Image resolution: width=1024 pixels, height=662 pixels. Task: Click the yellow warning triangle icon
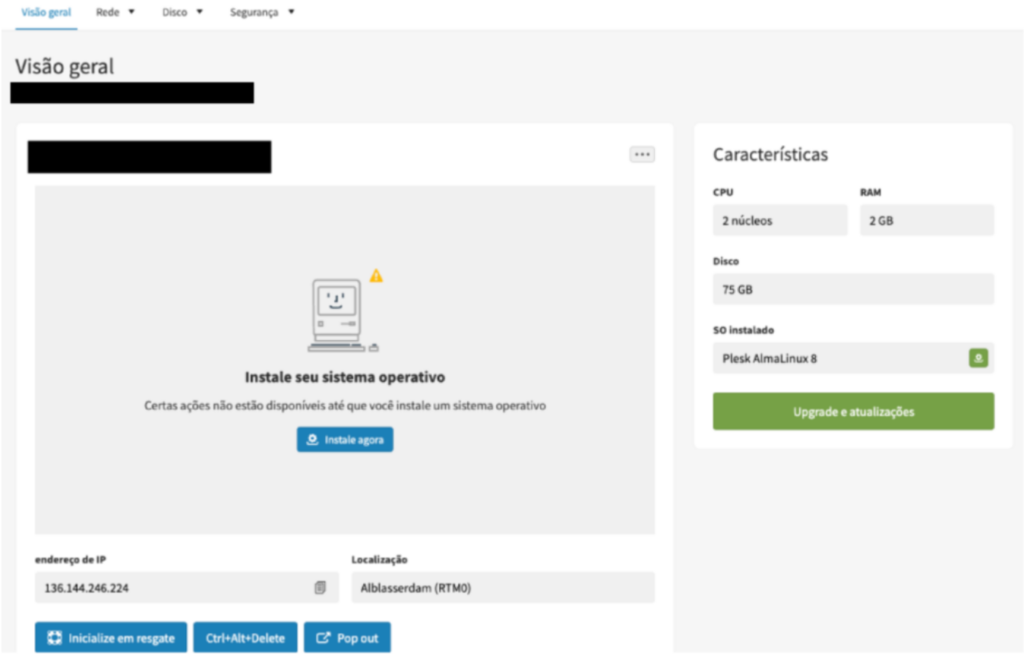(376, 276)
